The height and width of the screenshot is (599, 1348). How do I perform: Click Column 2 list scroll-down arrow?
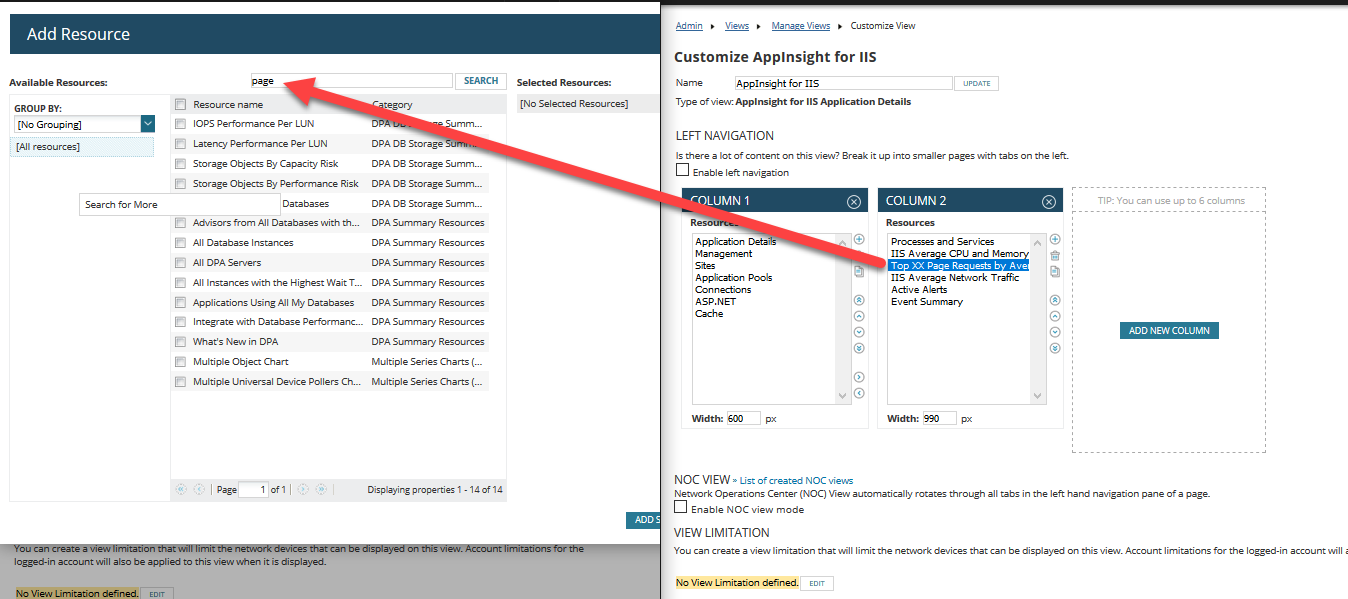point(1037,397)
